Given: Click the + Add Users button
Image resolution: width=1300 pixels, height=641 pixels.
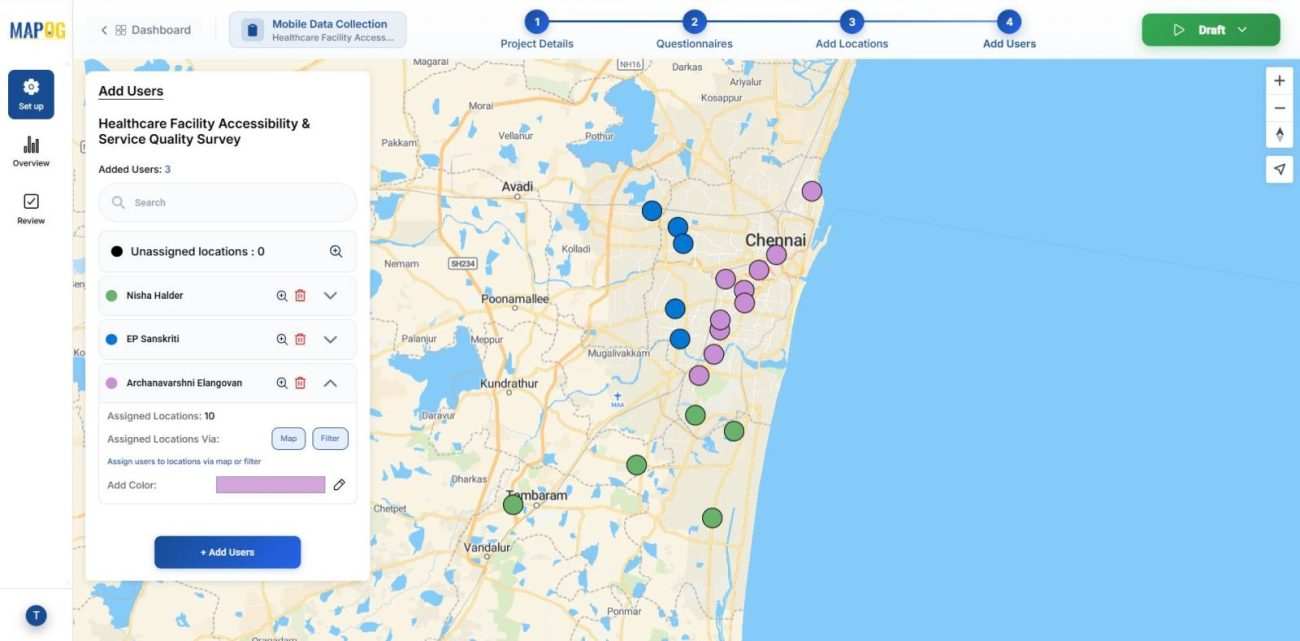Looking at the screenshot, I should [227, 551].
